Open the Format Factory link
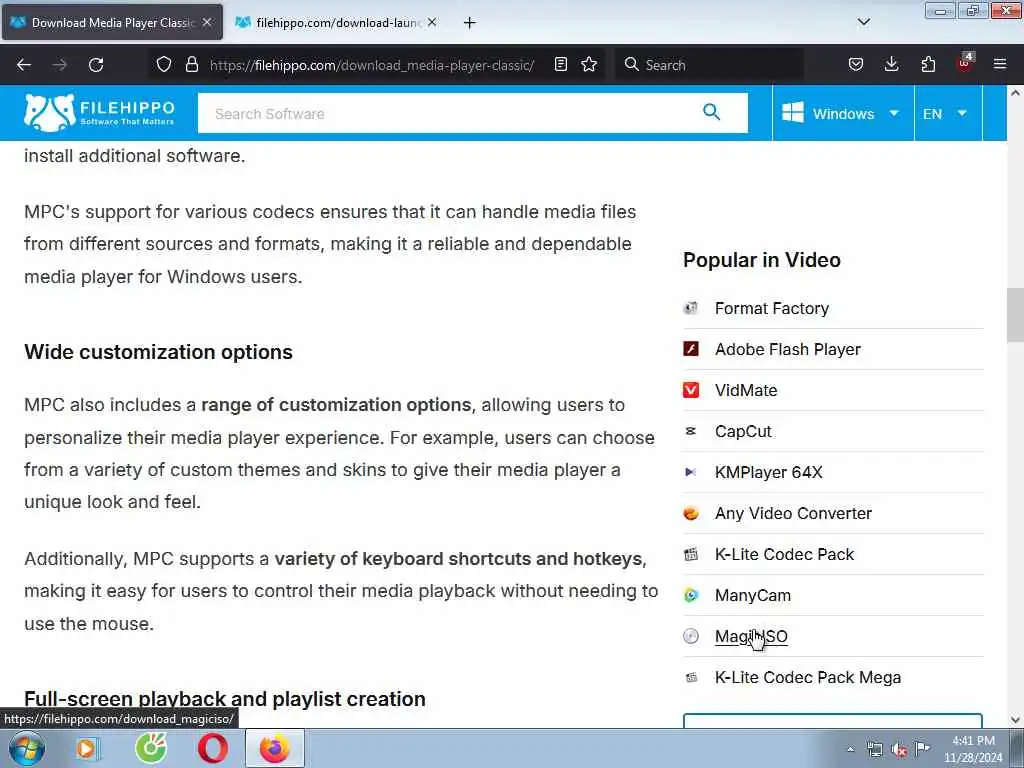The image size is (1024, 768). [x=771, y=308]
